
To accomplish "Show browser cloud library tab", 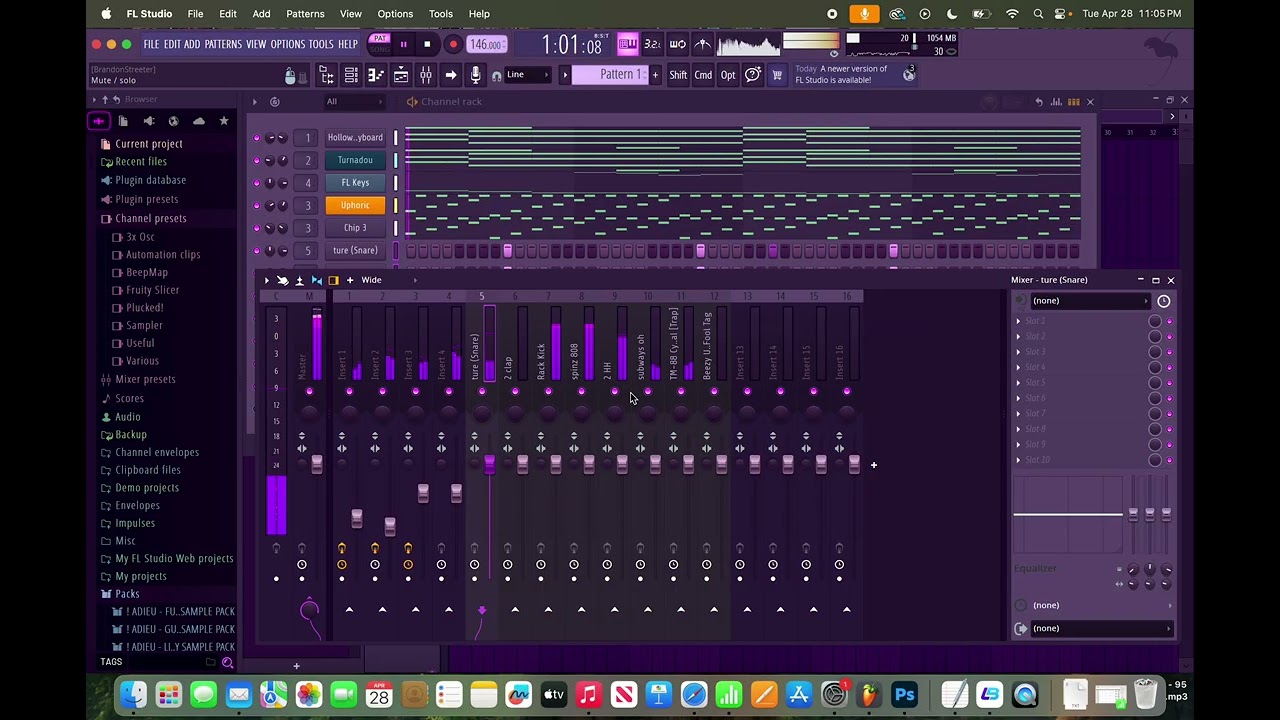I will click(199, 121).
